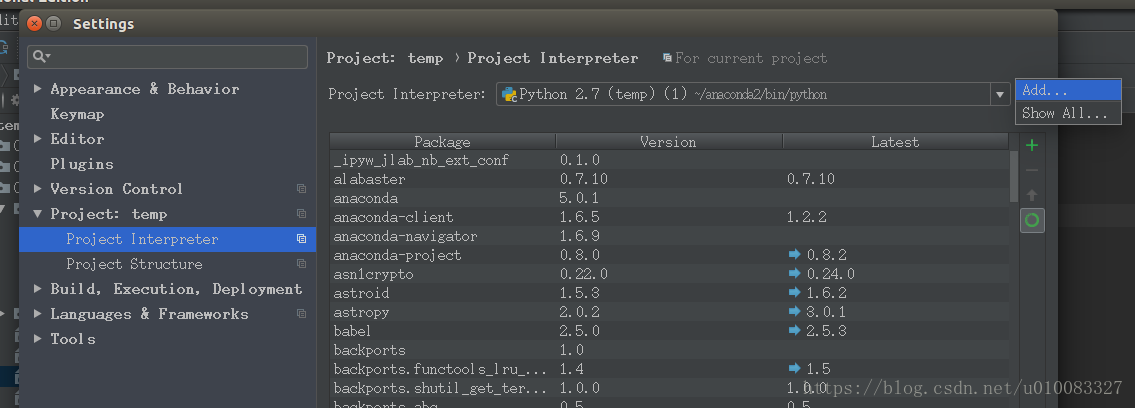Select the anaconda package row

[669, 197]
